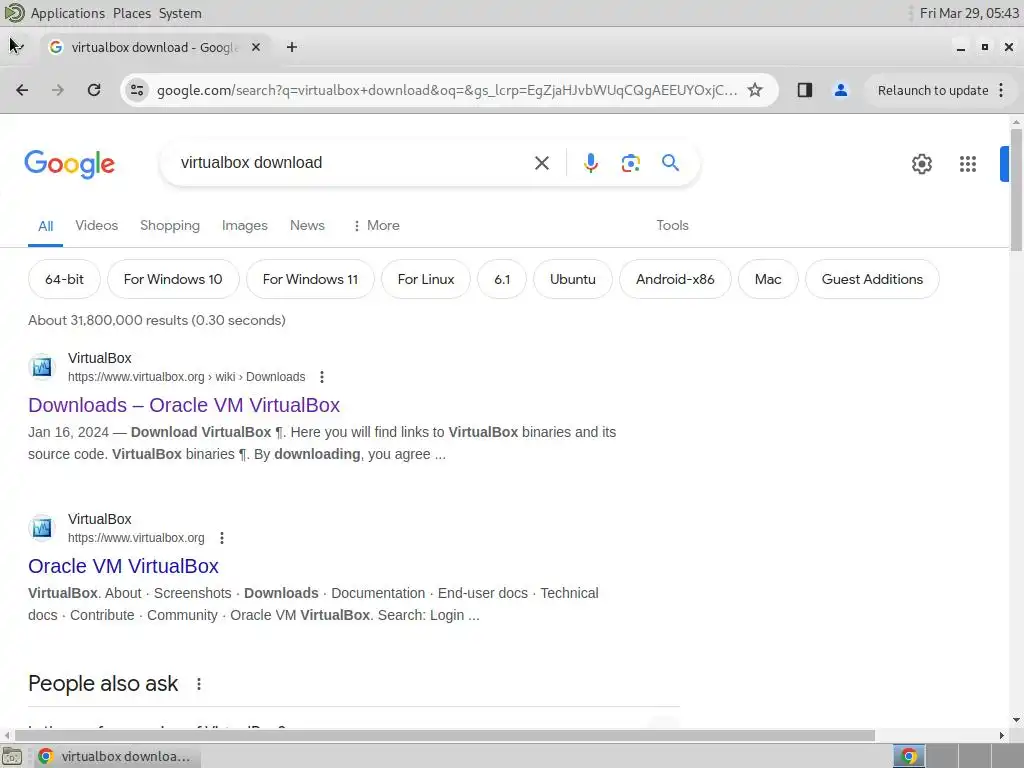Reload the current page
Screen dimensions: 1024x768
(x=94, y=90)
